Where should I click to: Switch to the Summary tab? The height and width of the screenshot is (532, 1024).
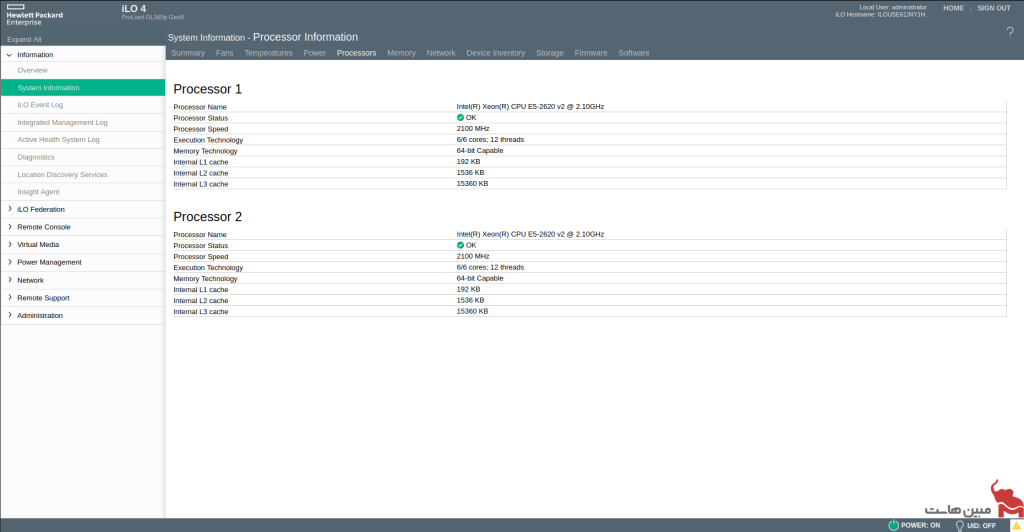coord(188,53)
